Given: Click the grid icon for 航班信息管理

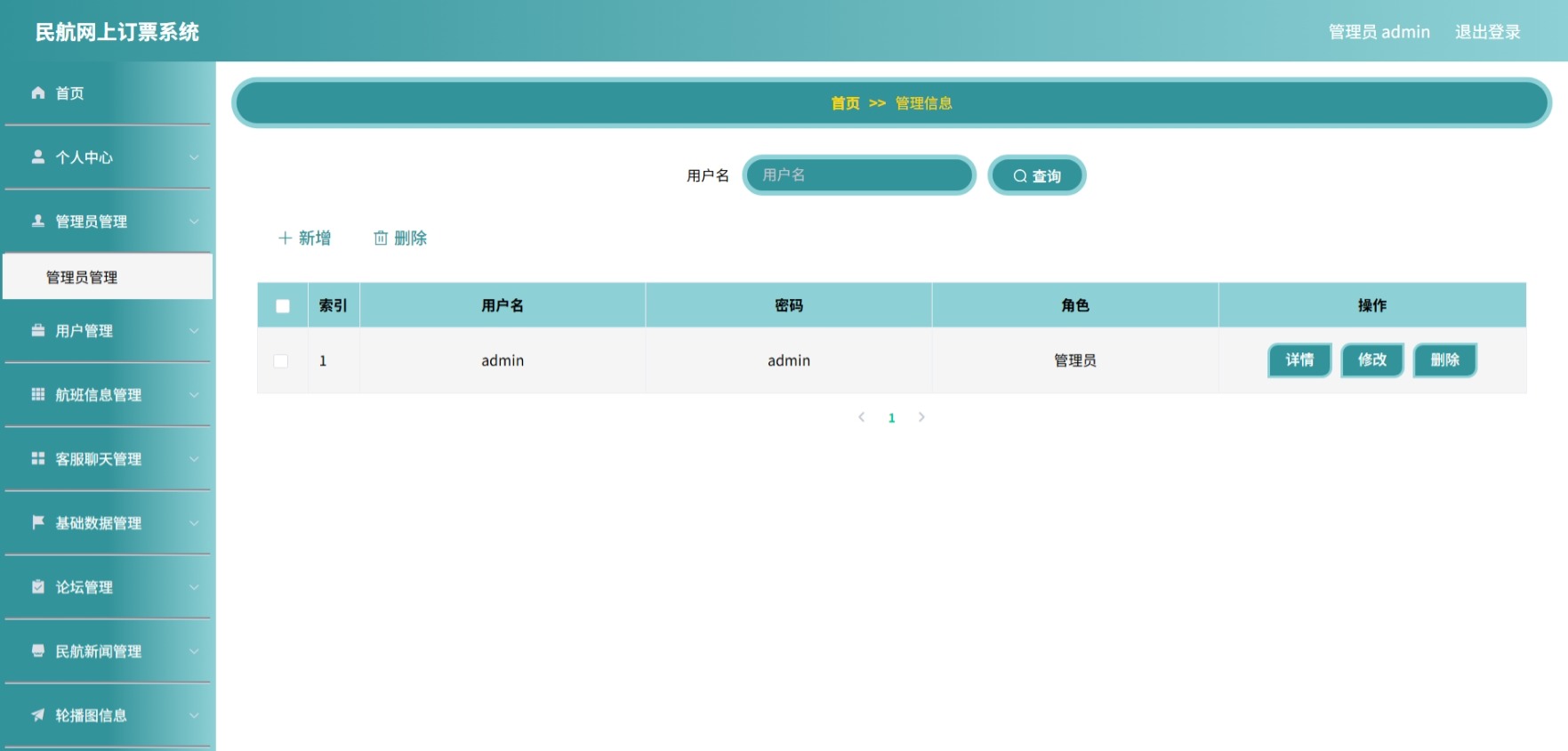Looking at the screenshot, I should [38, 394].
